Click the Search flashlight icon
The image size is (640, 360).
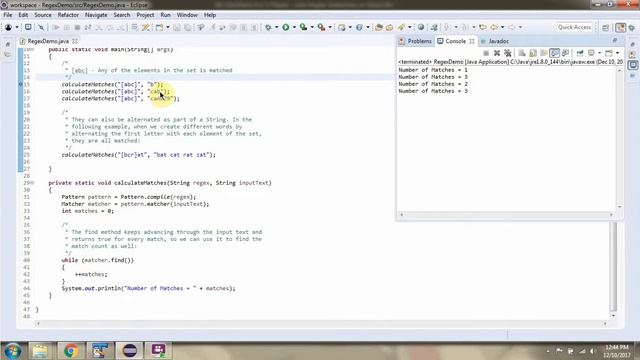pyautogui.click(x=402, y=27)
